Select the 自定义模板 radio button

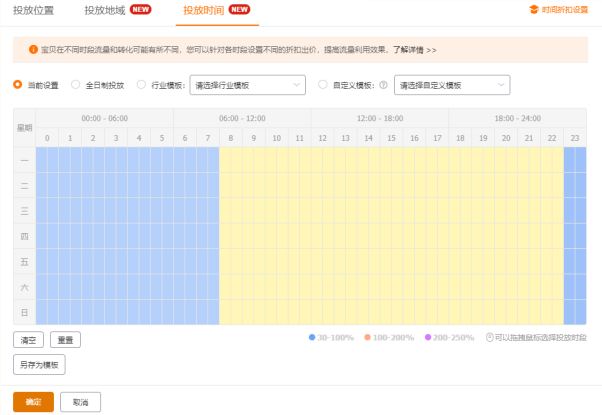[323, 84]
